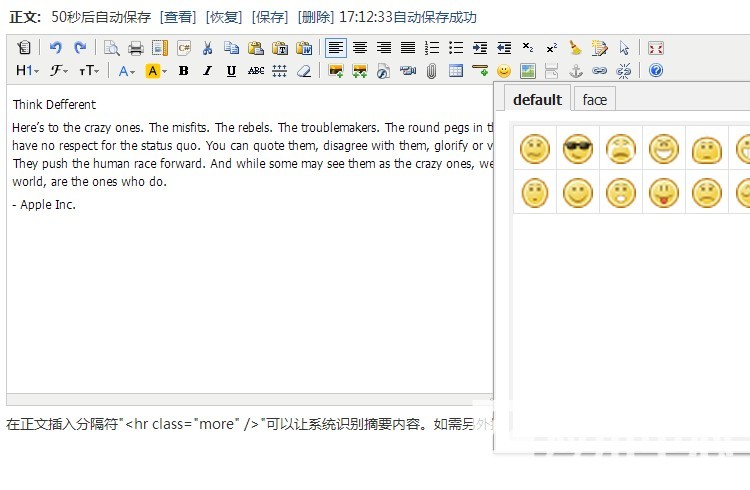This screenshot has height=490, width=750.
Task: Toggle underline formatting
Action: click(x=231, y=71)
